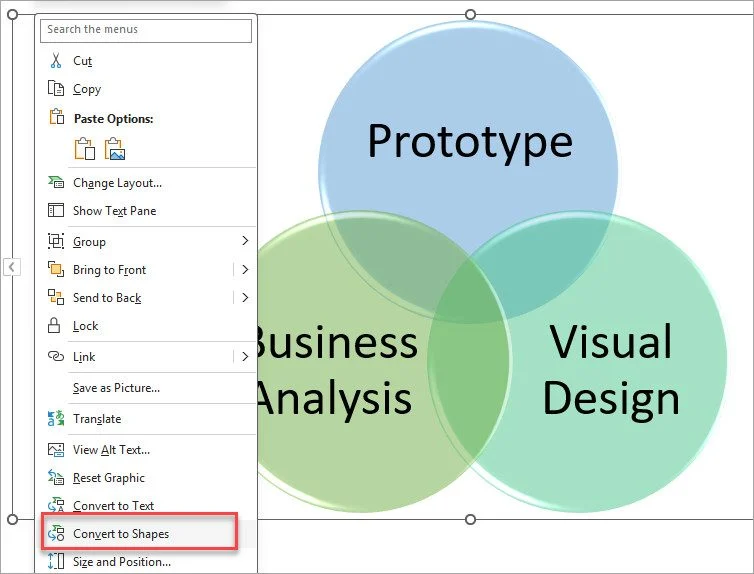754x574 pixels.
Task: Expand the Bring to Front submenu arrow
Action: 245,269
